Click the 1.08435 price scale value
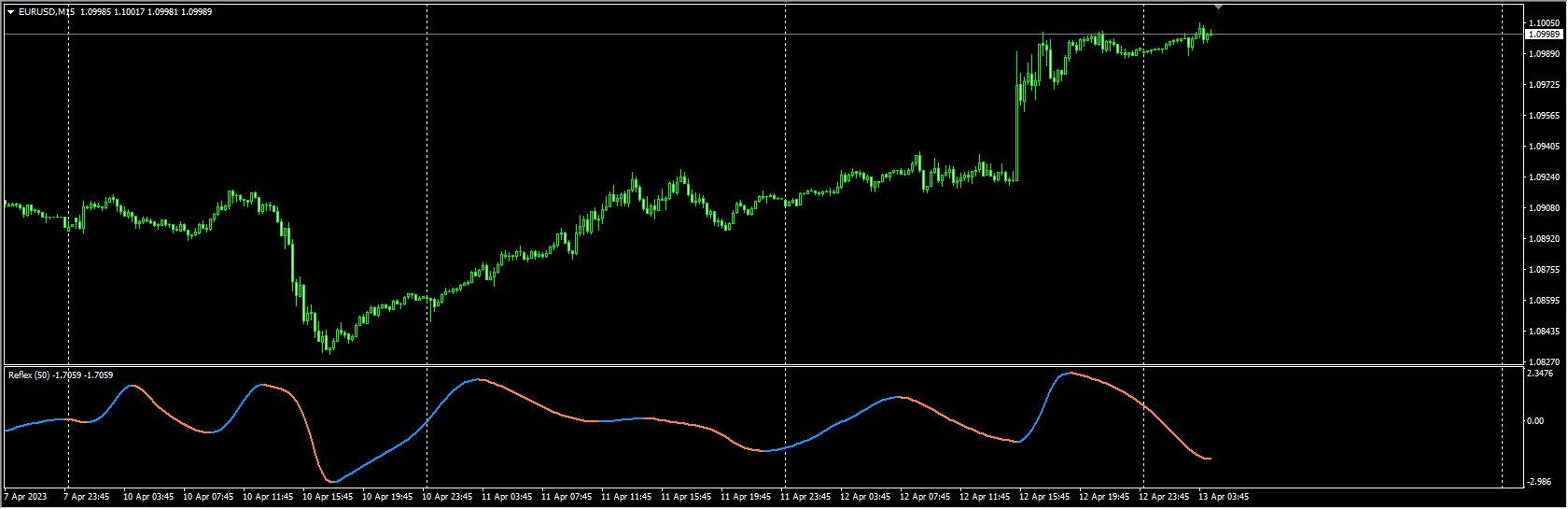 tap(1544, 332)
